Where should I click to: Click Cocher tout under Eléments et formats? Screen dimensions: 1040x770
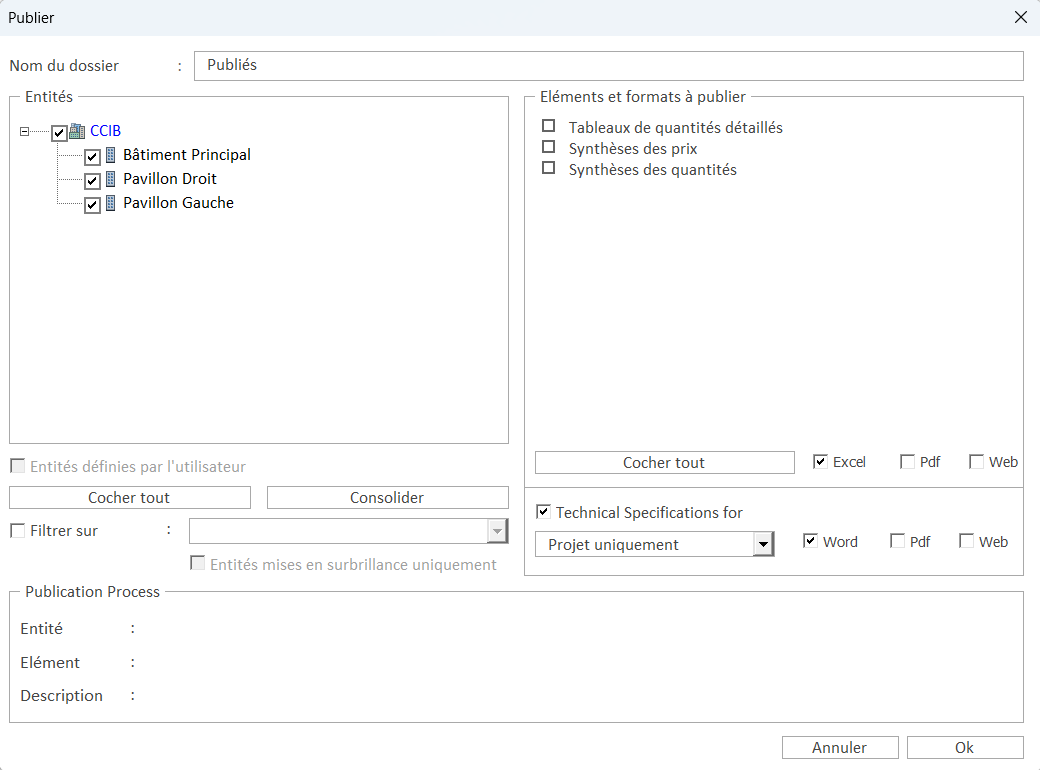coord(665,462)
